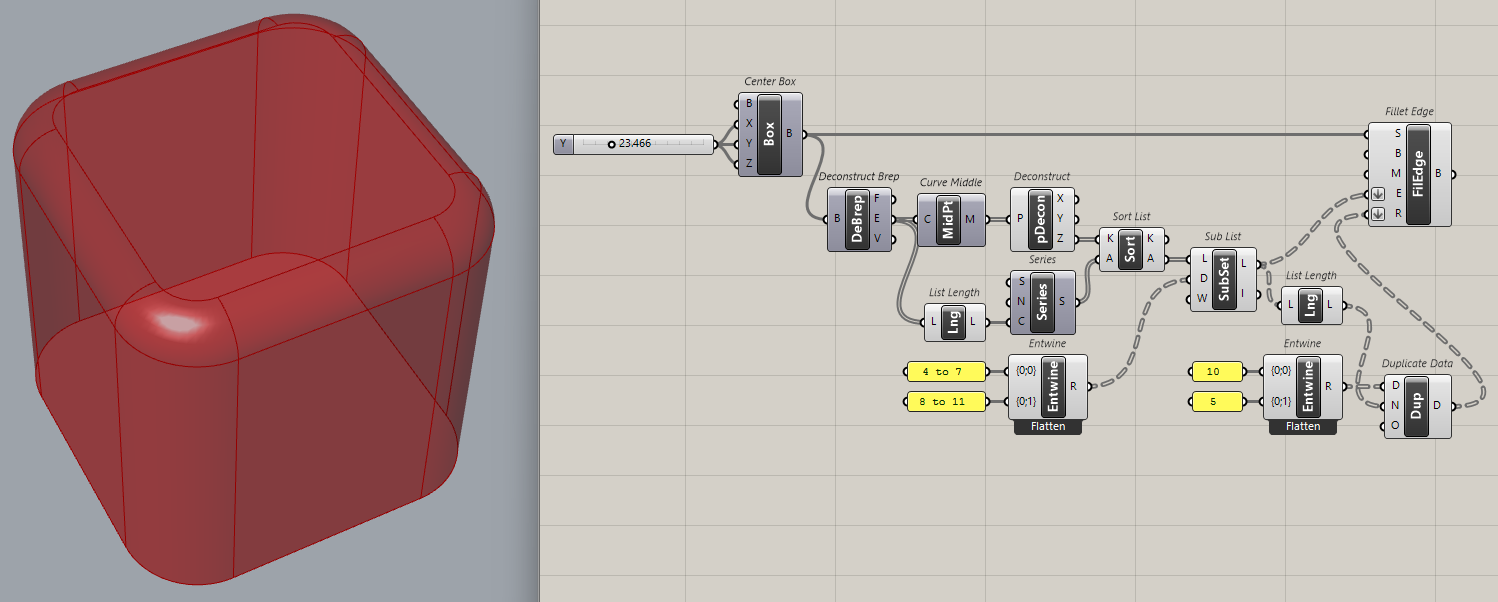Select the SubSet Sub List component
The height and width of the screenshot is (602, 1498).
point(1222,279)
